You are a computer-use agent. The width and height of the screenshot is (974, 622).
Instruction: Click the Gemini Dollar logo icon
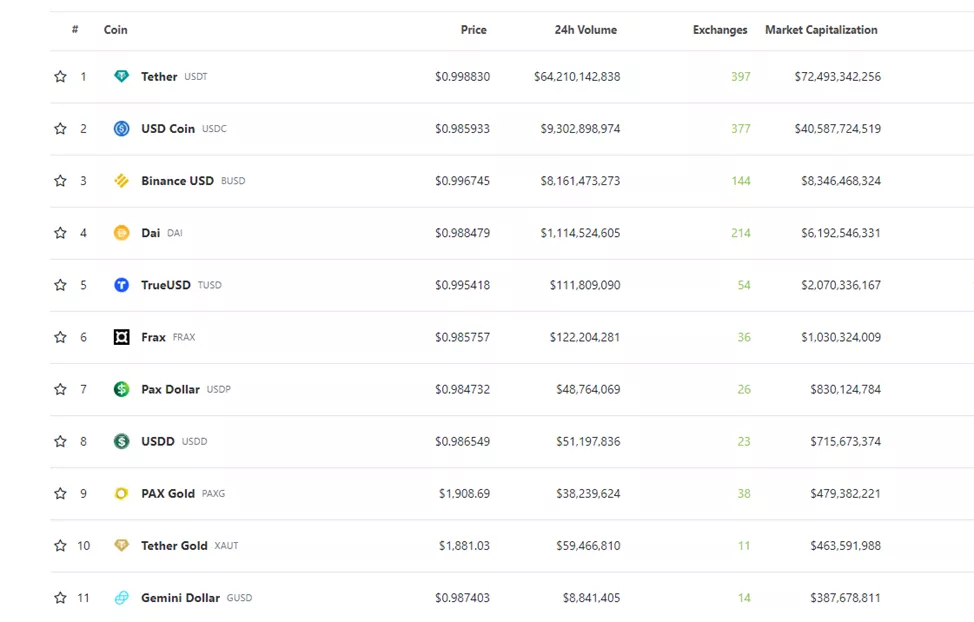tap(121, 598)
